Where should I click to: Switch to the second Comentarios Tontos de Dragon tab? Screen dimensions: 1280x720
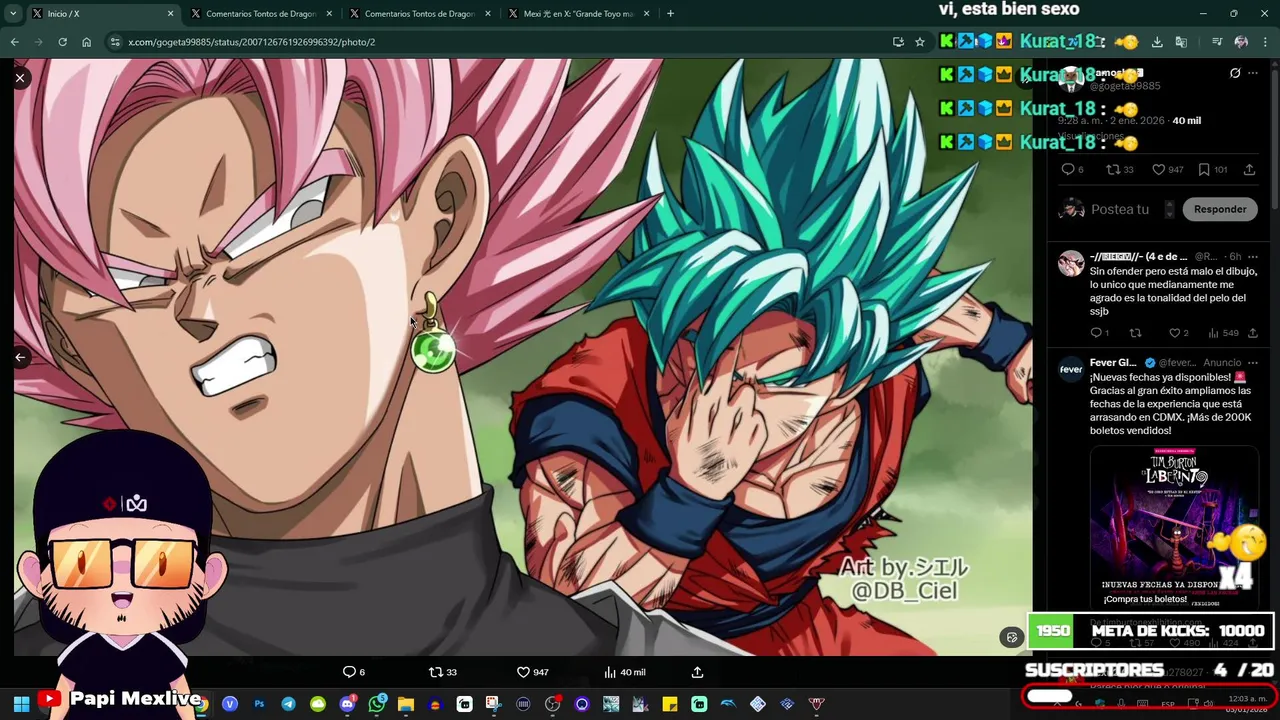pos(262,14)
